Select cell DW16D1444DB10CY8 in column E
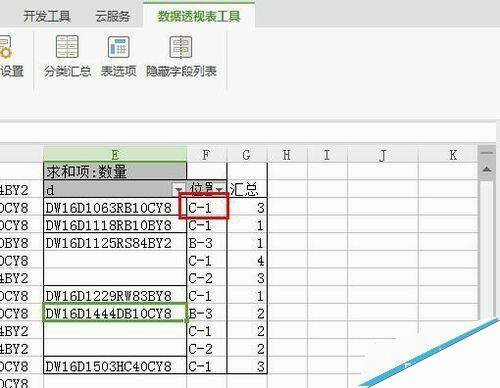Screen dimensions: 500x388 coord(115,313)
